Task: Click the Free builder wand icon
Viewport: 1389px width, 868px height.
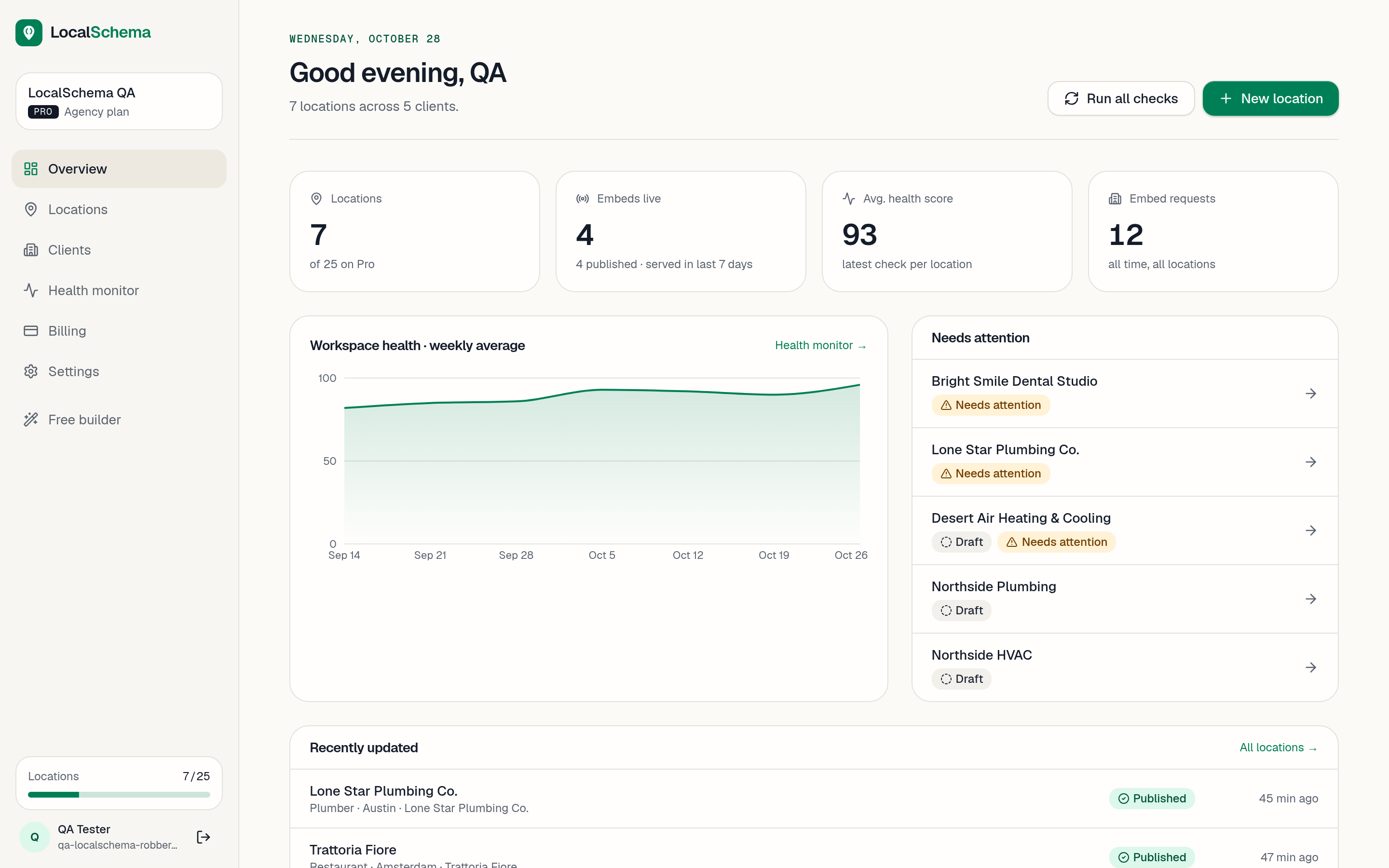Action: [31, 420]
